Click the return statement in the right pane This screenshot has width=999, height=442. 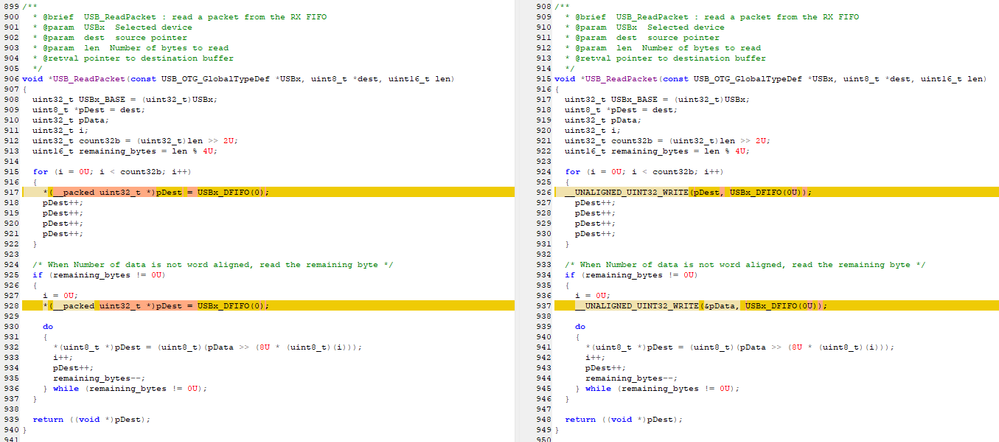(624, 419)
